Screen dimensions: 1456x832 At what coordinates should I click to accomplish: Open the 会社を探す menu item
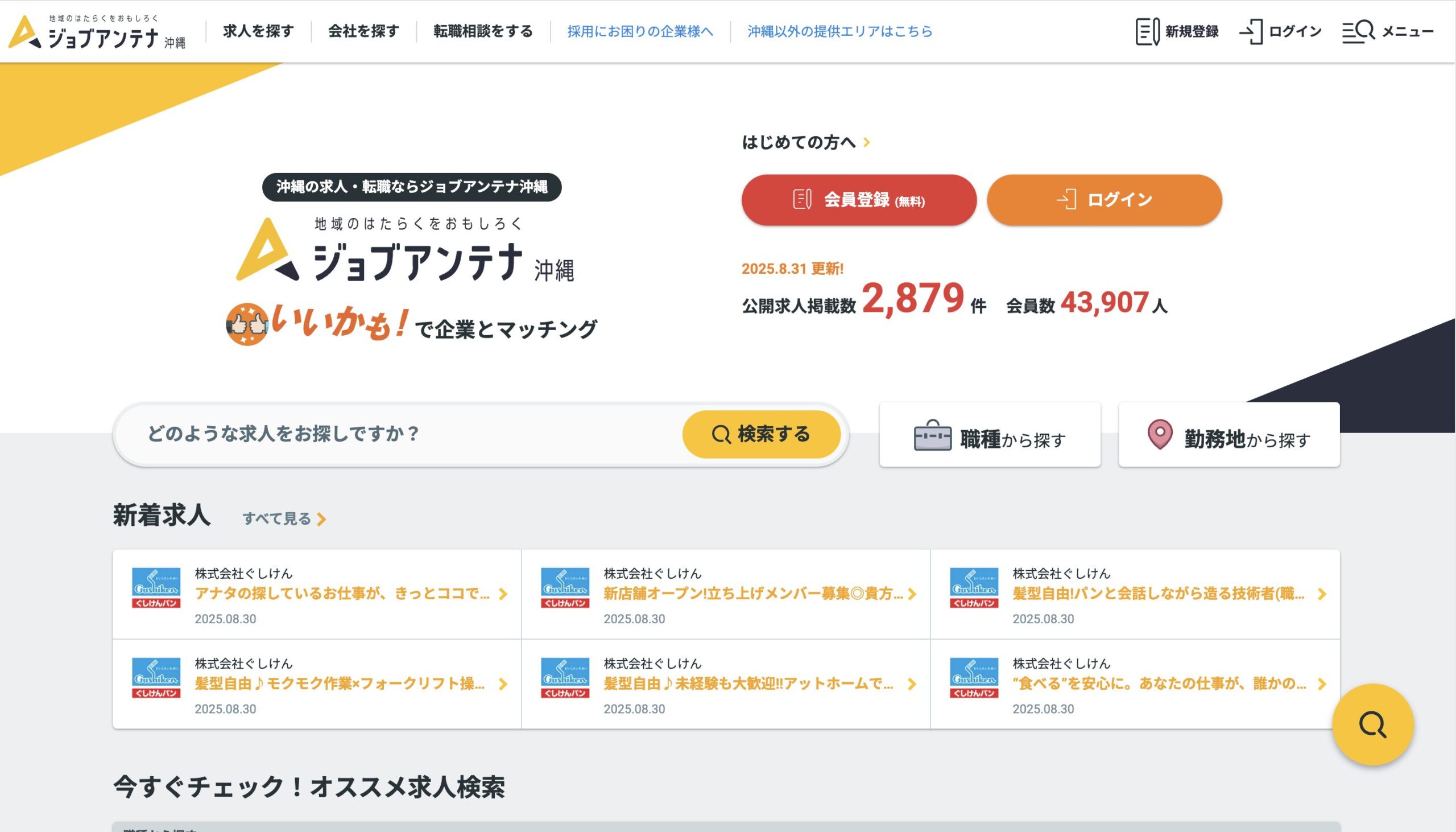point(363,31)
